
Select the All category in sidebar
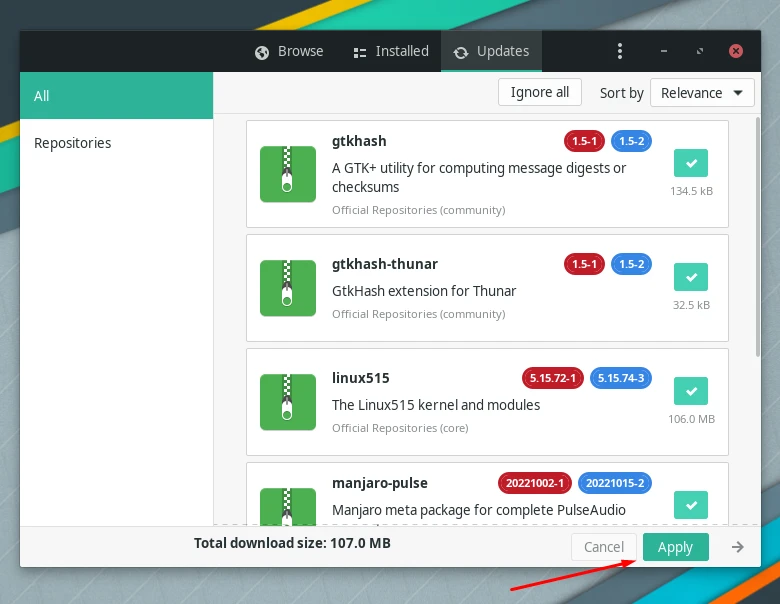116,96
